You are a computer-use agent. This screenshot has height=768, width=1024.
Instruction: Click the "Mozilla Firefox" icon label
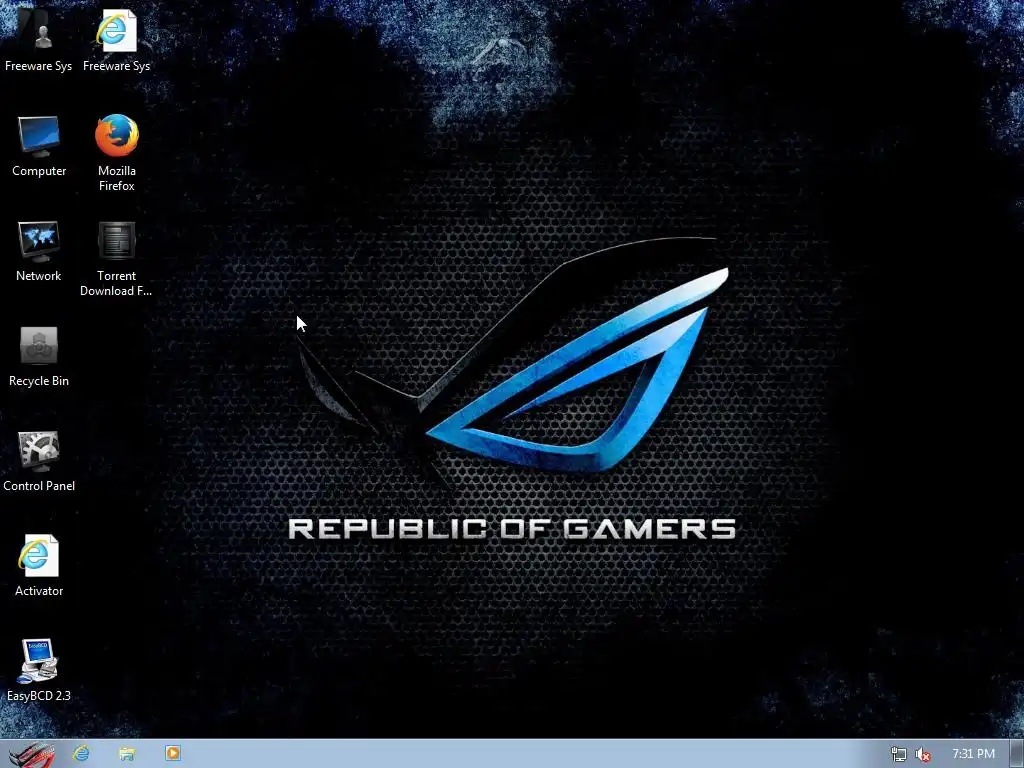(116, 178)
